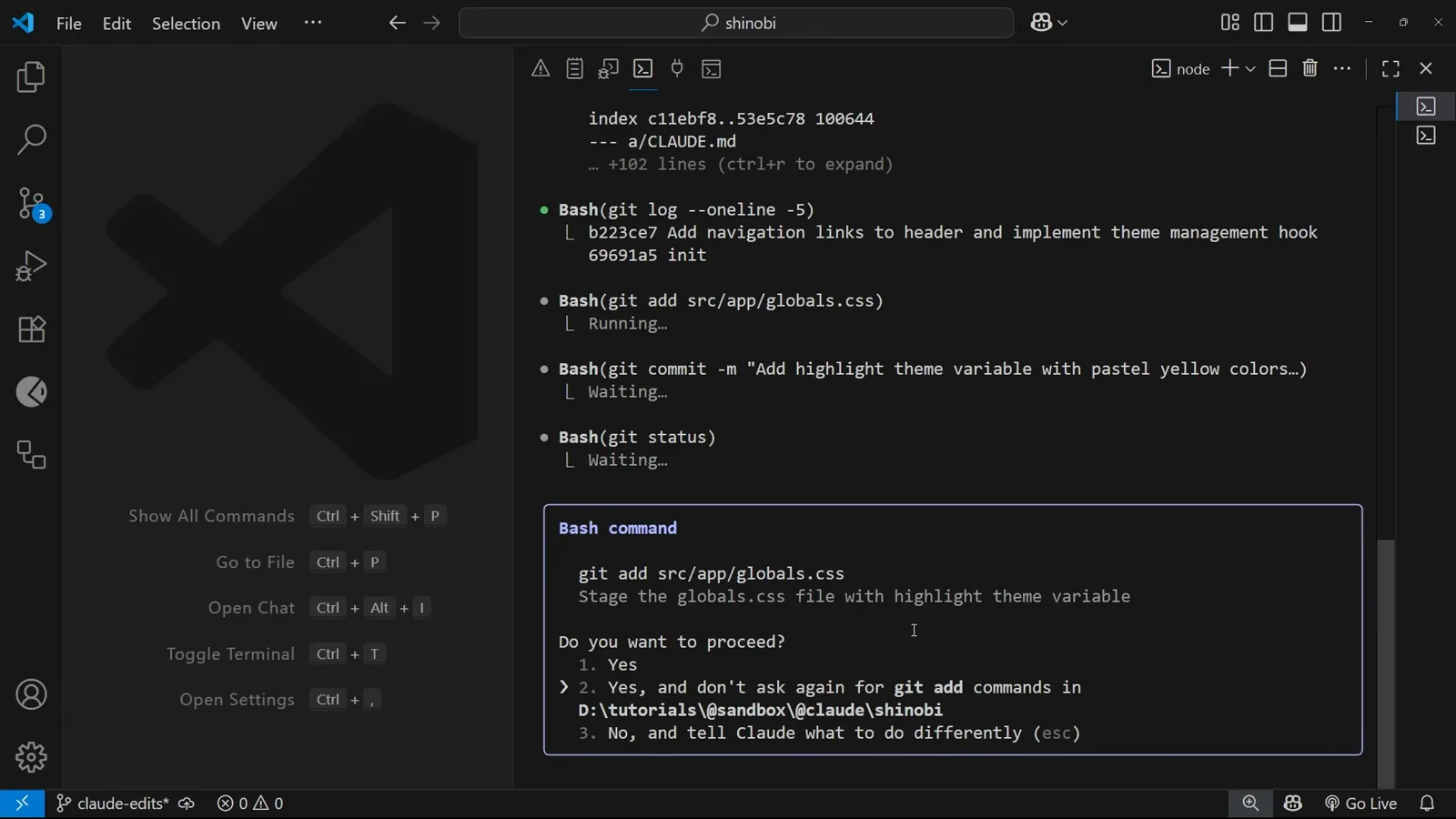Go back with the navigation arrow
Viewport: 1456px width, 819px height.
(x=397, y=23)
